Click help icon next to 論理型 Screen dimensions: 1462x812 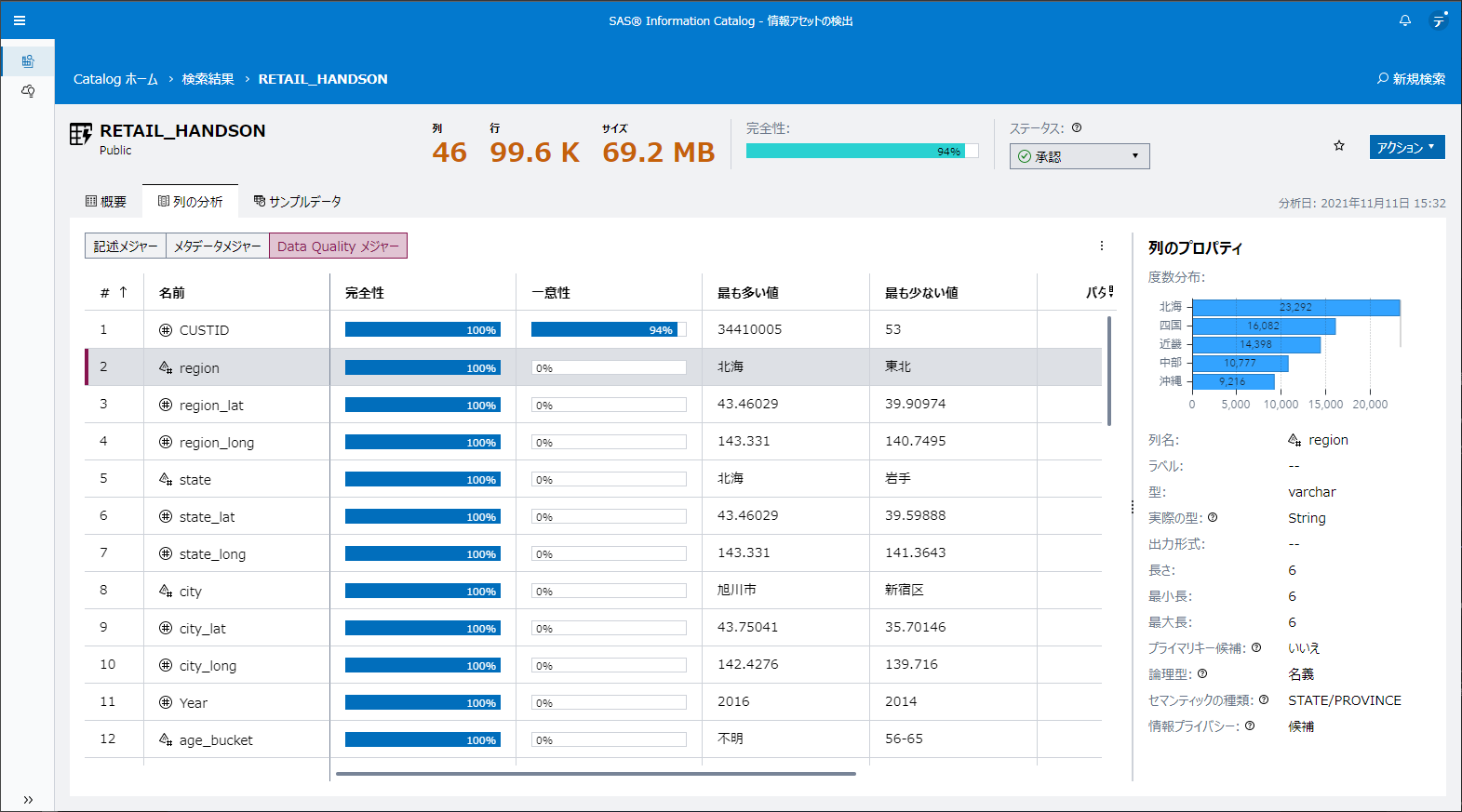(x=1202, y=673)
